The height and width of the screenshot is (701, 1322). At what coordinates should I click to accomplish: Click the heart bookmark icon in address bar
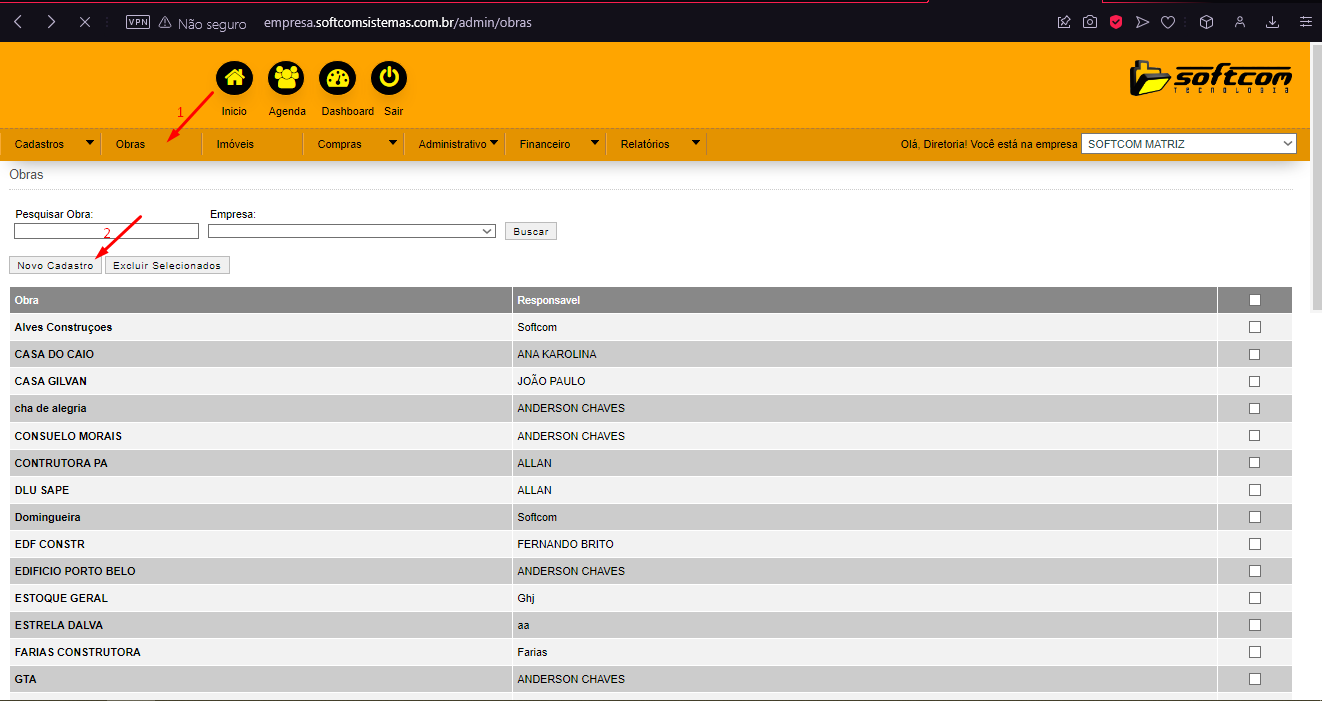tap(1167, 21)
